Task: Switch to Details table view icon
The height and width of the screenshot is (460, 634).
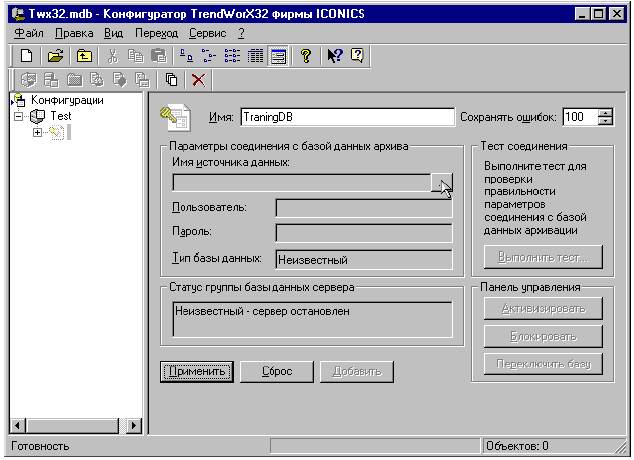Action: (255, 56)
